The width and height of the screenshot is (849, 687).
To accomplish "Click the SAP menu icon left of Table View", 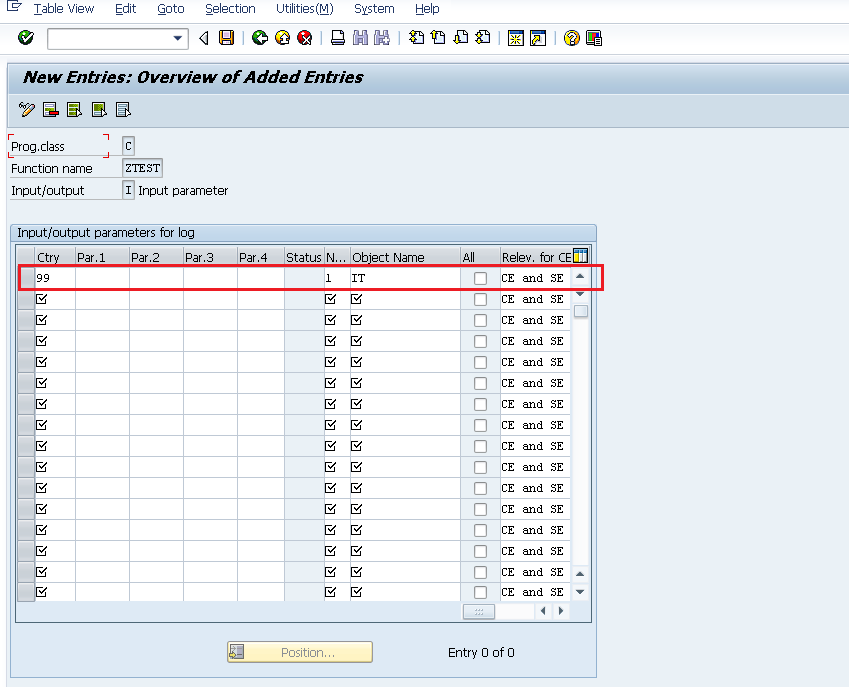I will 14,7.
